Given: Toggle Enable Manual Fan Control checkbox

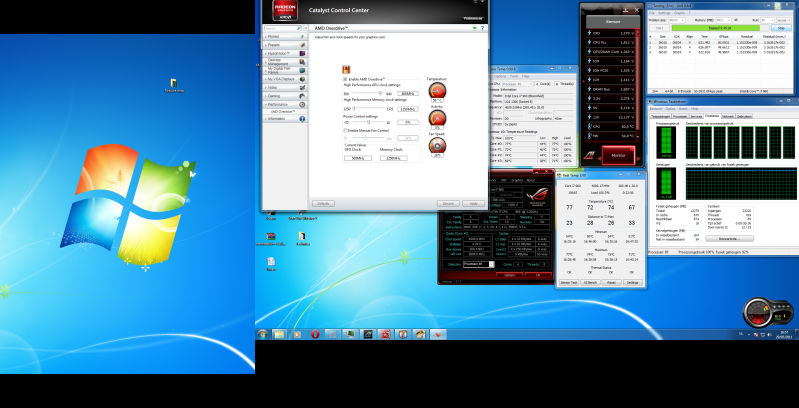Looking at the screenshot, I should click(x=345, y=131).
